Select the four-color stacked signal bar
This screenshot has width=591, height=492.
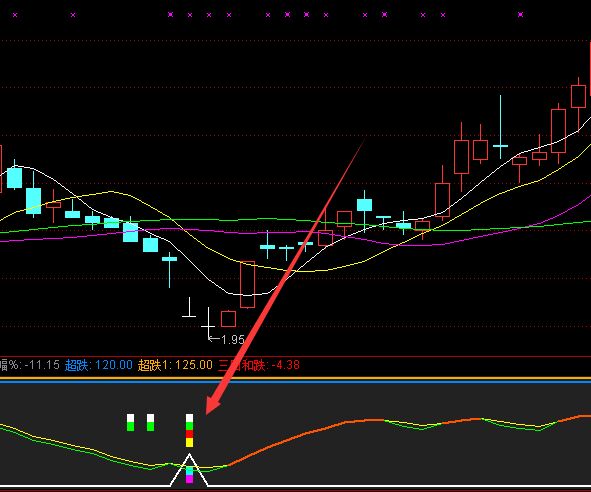pyautogui.click(x=189, y=430)
